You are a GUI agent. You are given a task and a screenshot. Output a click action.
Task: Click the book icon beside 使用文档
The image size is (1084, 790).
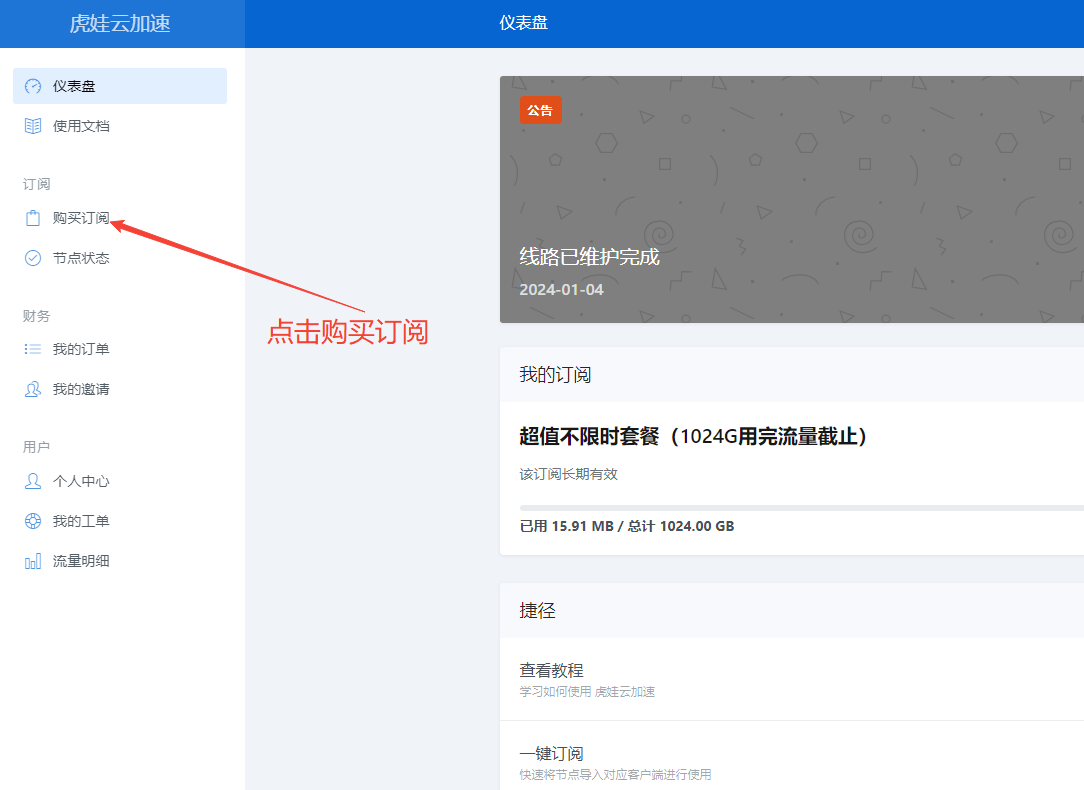[33, 126]
